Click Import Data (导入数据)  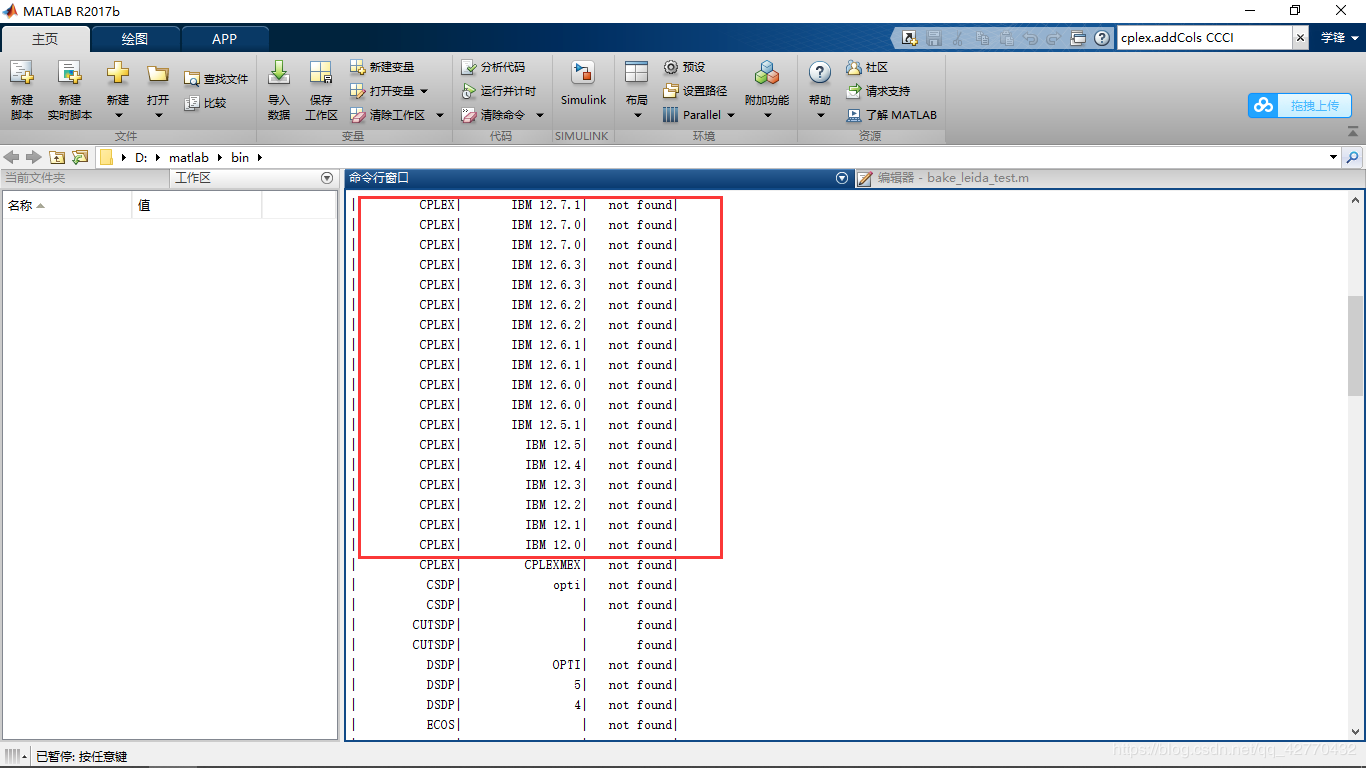coord(279,90)
